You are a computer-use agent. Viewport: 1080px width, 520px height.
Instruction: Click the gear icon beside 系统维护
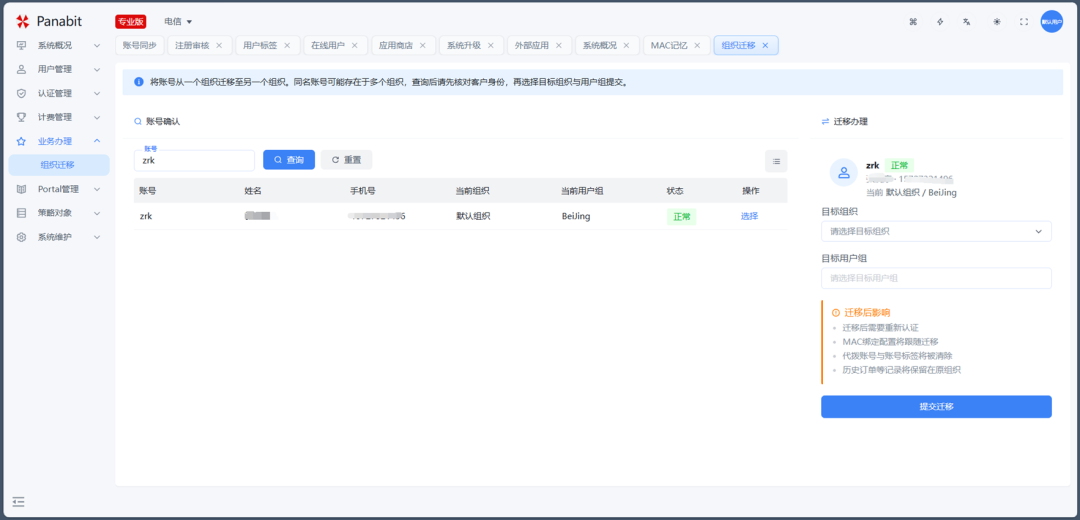click(21, 237)
